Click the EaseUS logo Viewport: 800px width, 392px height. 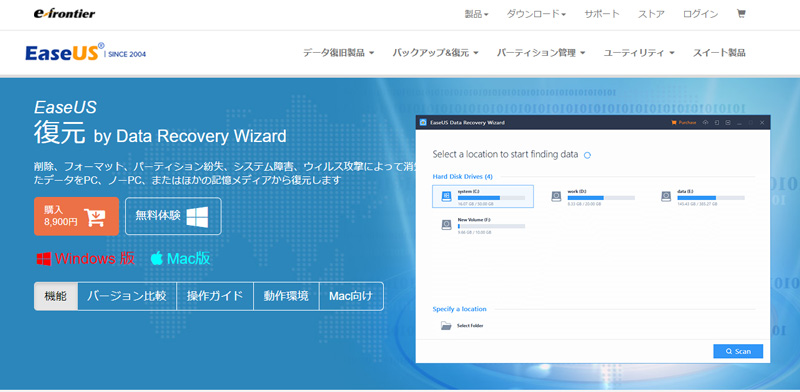[x=65, y=53]
